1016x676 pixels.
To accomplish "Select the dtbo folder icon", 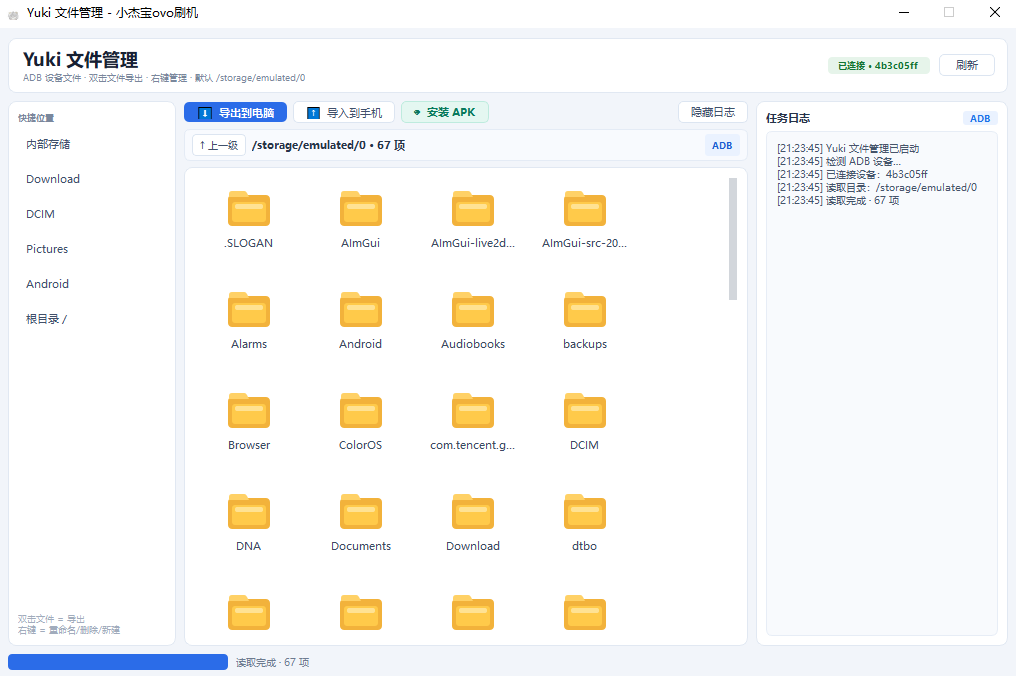I will (x=585, y=512).
